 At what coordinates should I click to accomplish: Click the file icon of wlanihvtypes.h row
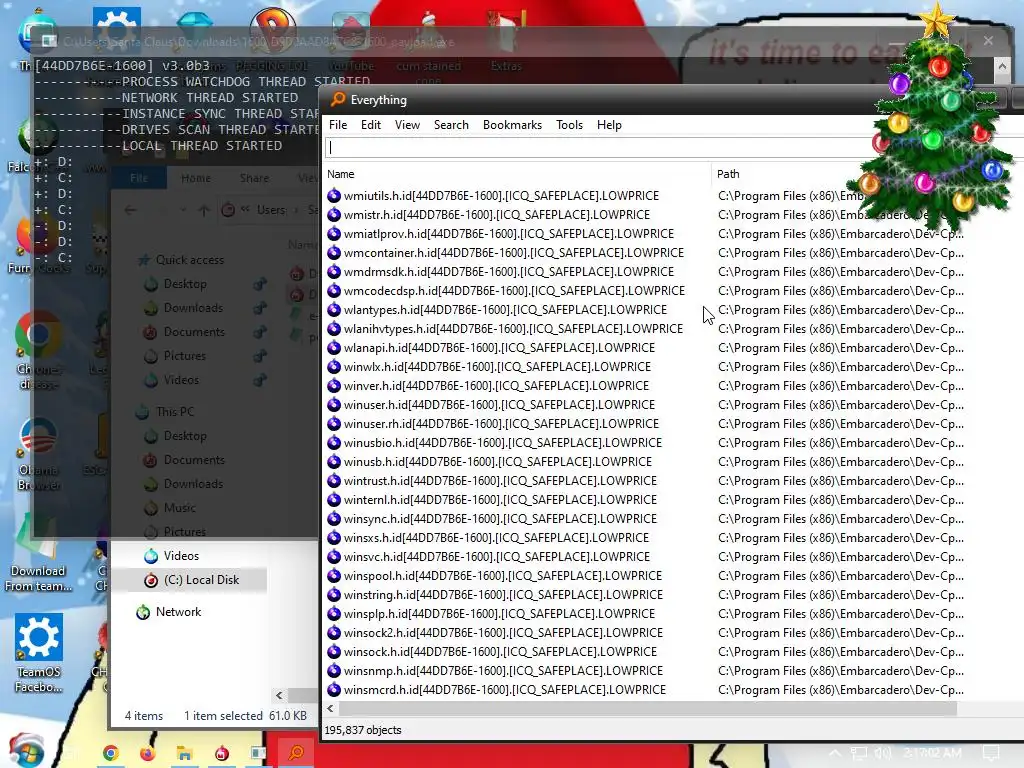tap(334, 328)
